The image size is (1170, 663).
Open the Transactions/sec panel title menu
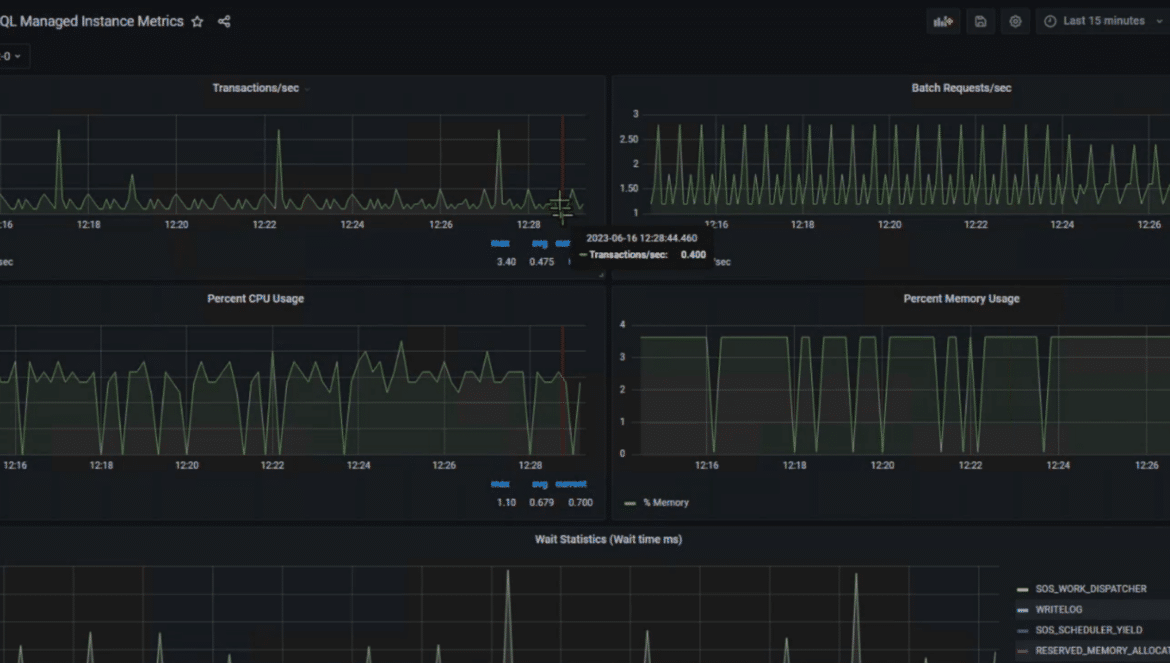[256, 88]
